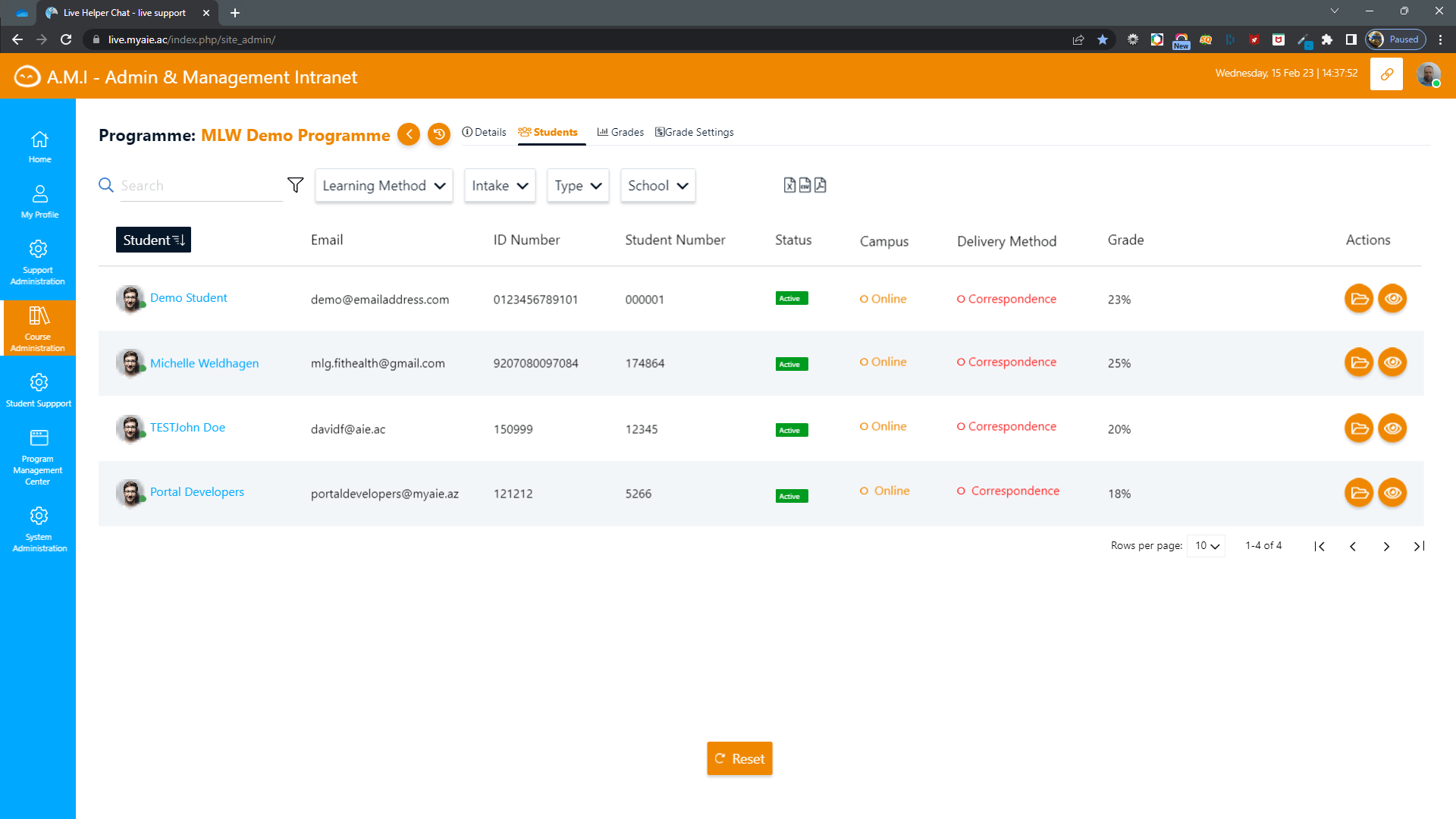
Task: Click the A.M.I logo icon
Action: (27, 77)
